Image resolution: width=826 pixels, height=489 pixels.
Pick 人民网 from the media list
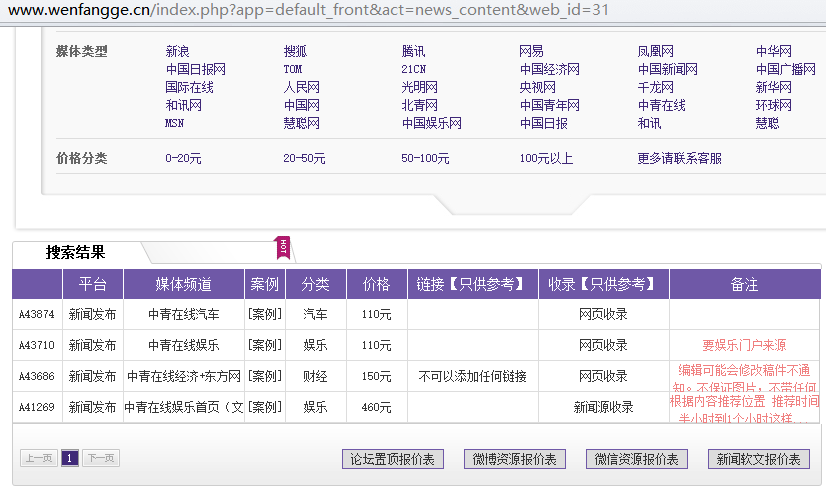tap(301, 87)
